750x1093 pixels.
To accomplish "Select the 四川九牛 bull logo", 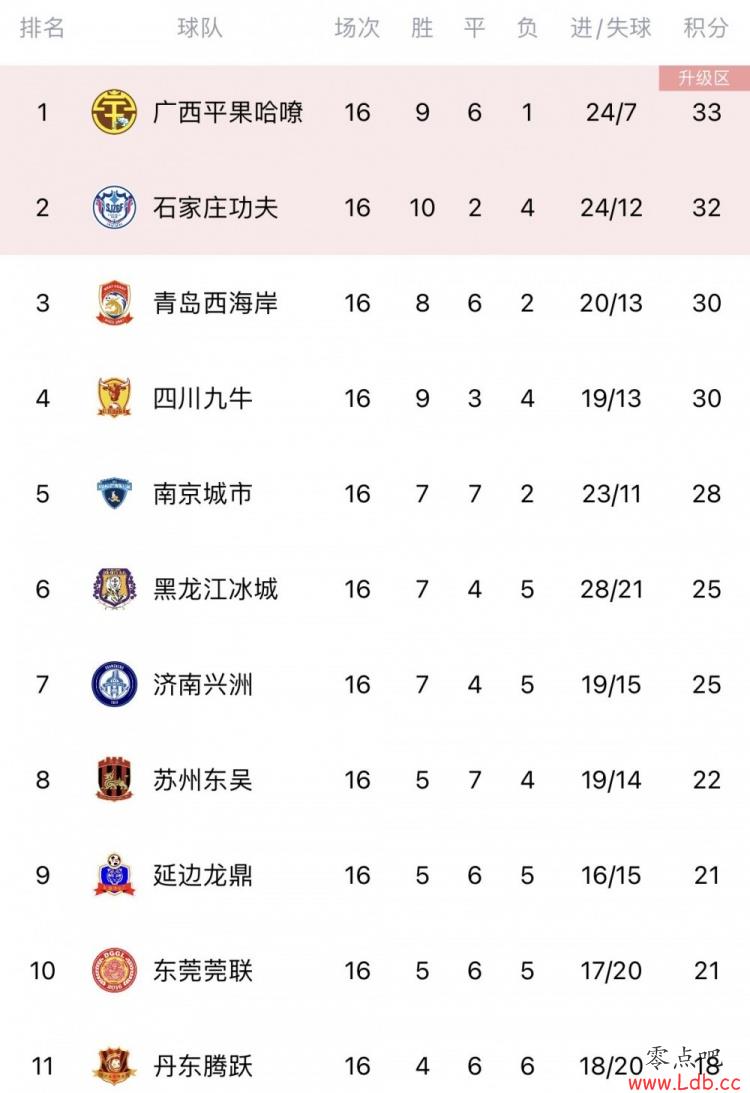I will [x=114, y=398].
